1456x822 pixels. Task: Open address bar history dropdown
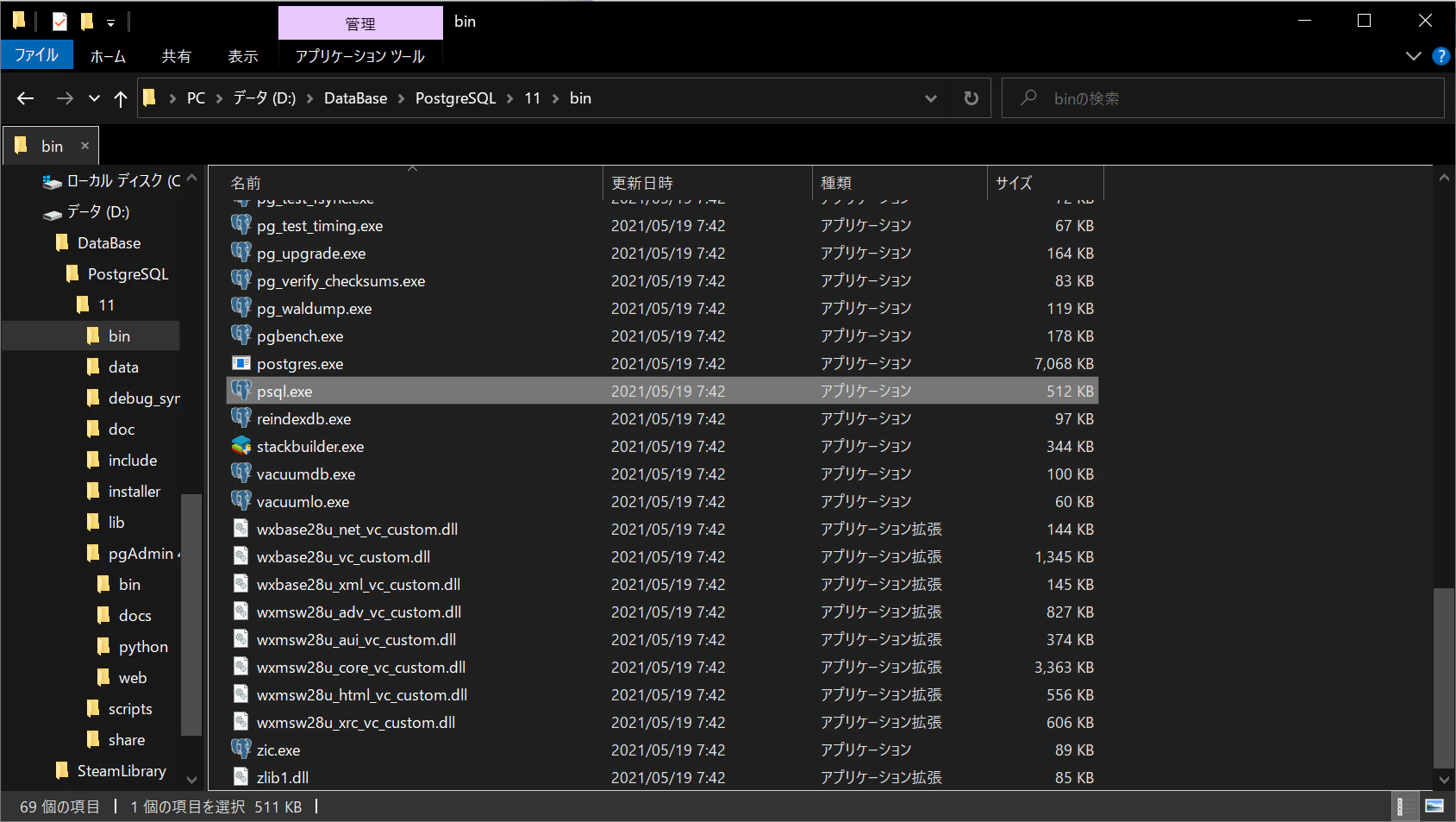tap(931, 98)
